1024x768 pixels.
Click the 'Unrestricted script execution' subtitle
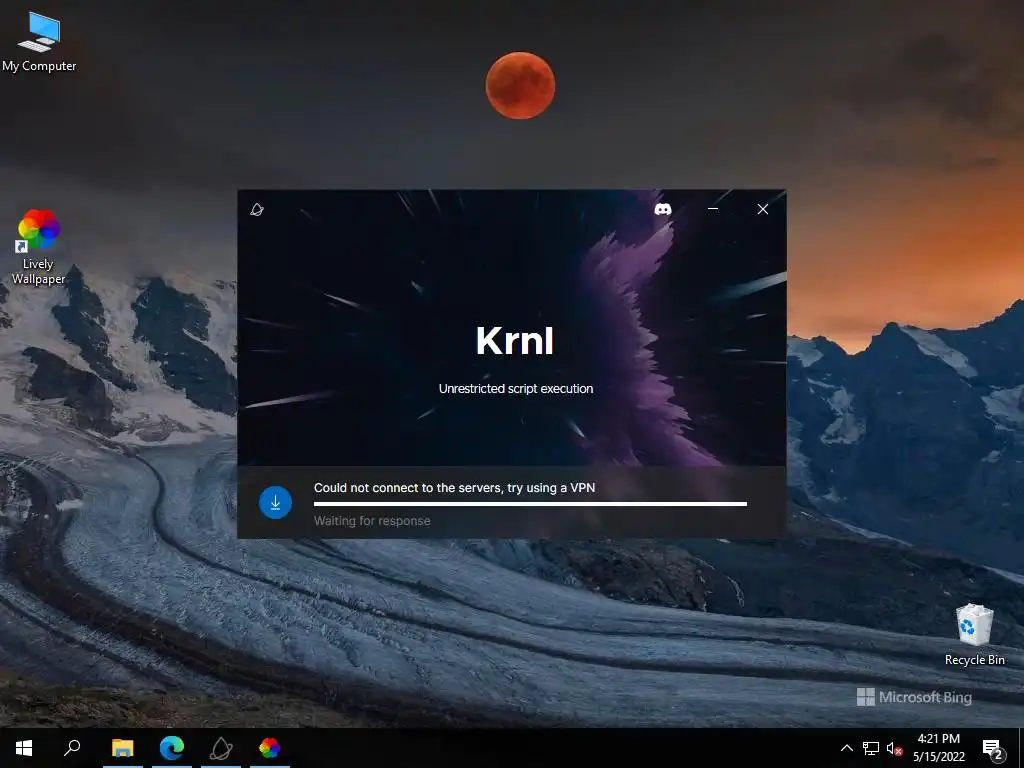coord(516,389)
